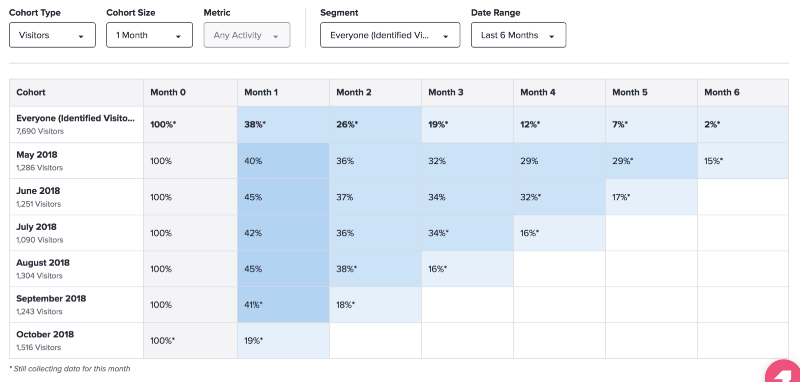
Task: Click the Still collecting data footnote
Action: 70,368
